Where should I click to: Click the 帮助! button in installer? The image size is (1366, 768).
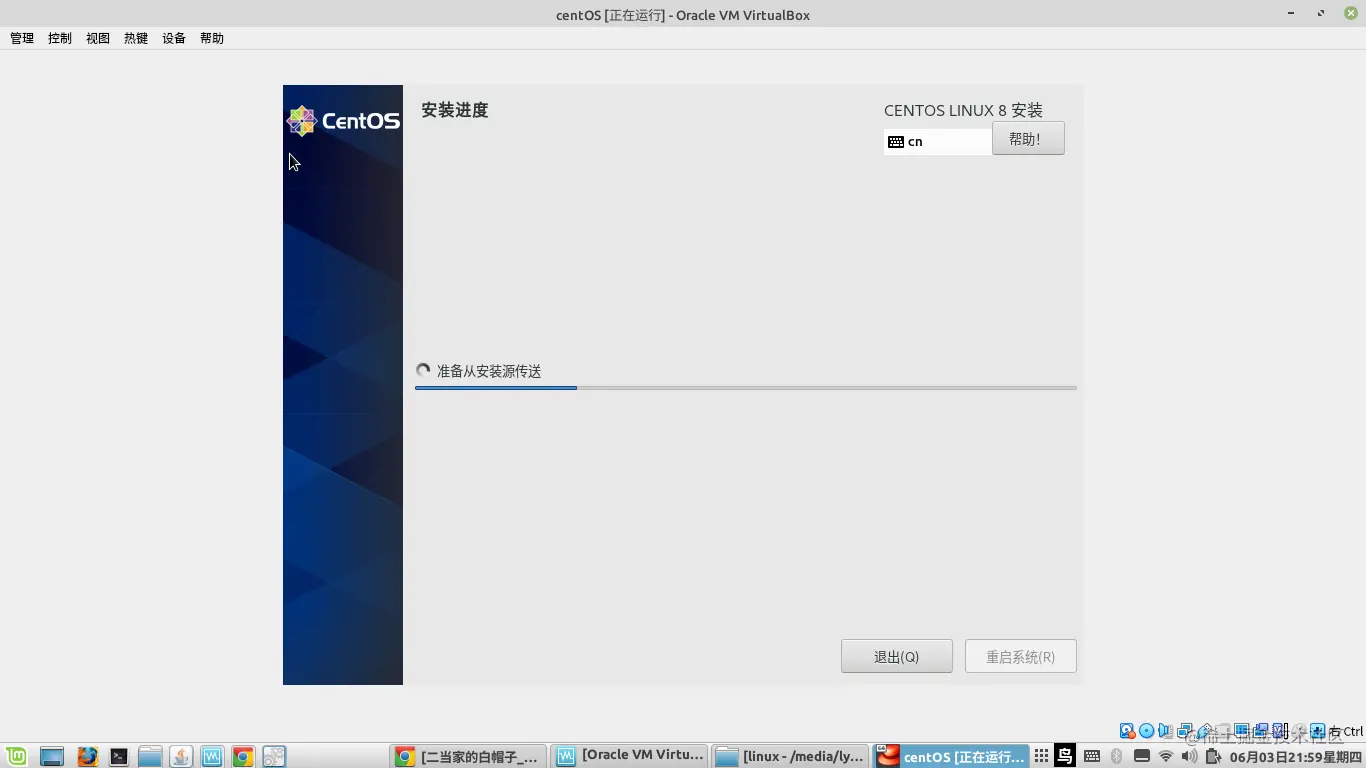point(1028,139)
